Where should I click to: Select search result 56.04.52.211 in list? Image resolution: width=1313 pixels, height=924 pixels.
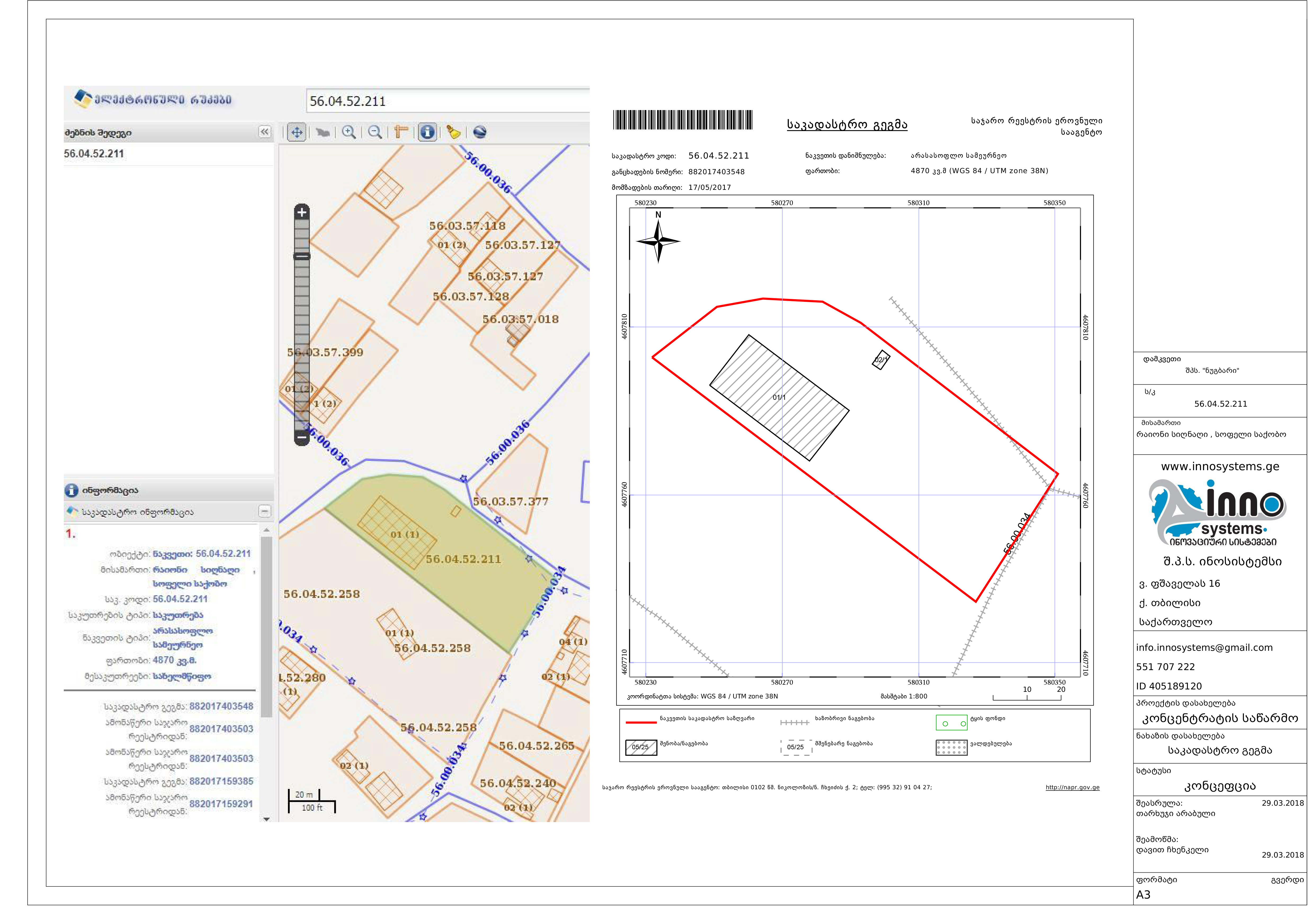(x=94, y=154)
